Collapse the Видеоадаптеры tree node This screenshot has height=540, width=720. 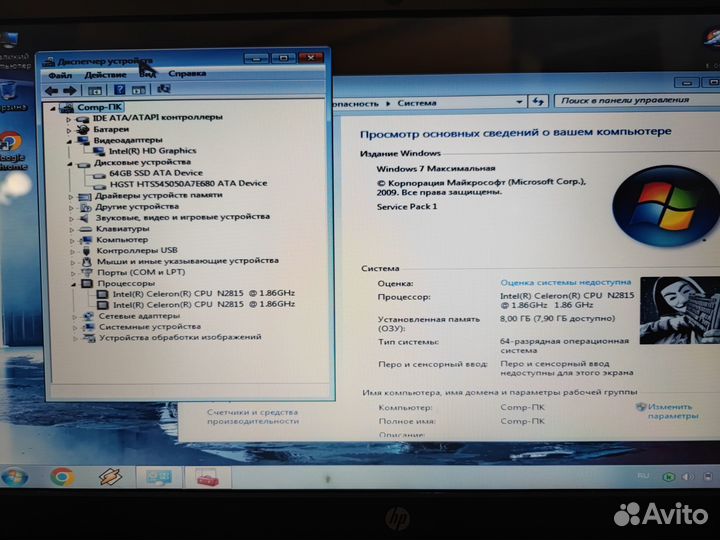click(71, 140)
